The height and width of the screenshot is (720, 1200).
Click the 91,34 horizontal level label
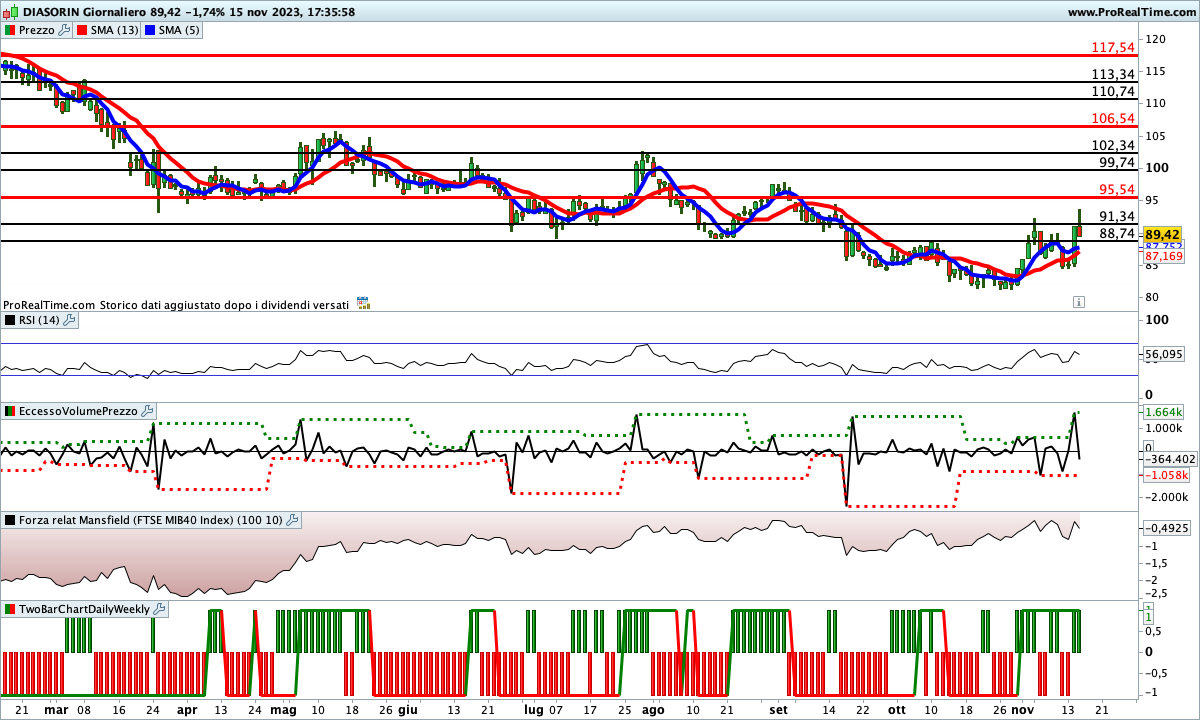[x=1117, y=216]
